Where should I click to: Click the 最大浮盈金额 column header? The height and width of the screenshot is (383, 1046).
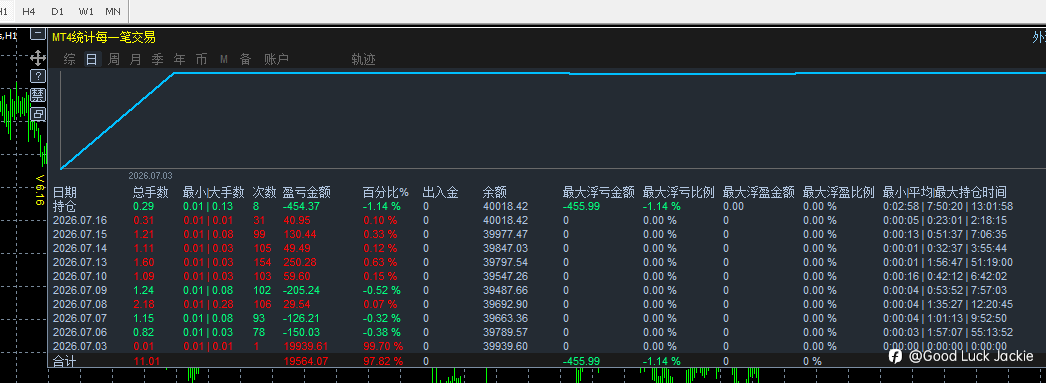pyautogui.click(x=758, y=193)
